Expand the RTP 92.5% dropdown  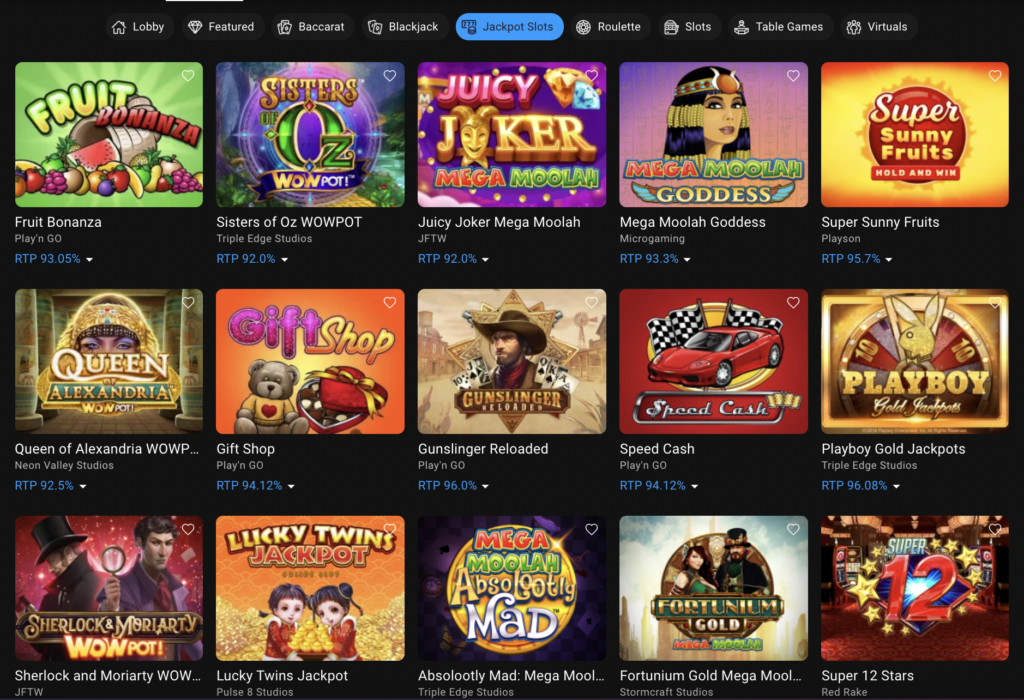(50, 486)
